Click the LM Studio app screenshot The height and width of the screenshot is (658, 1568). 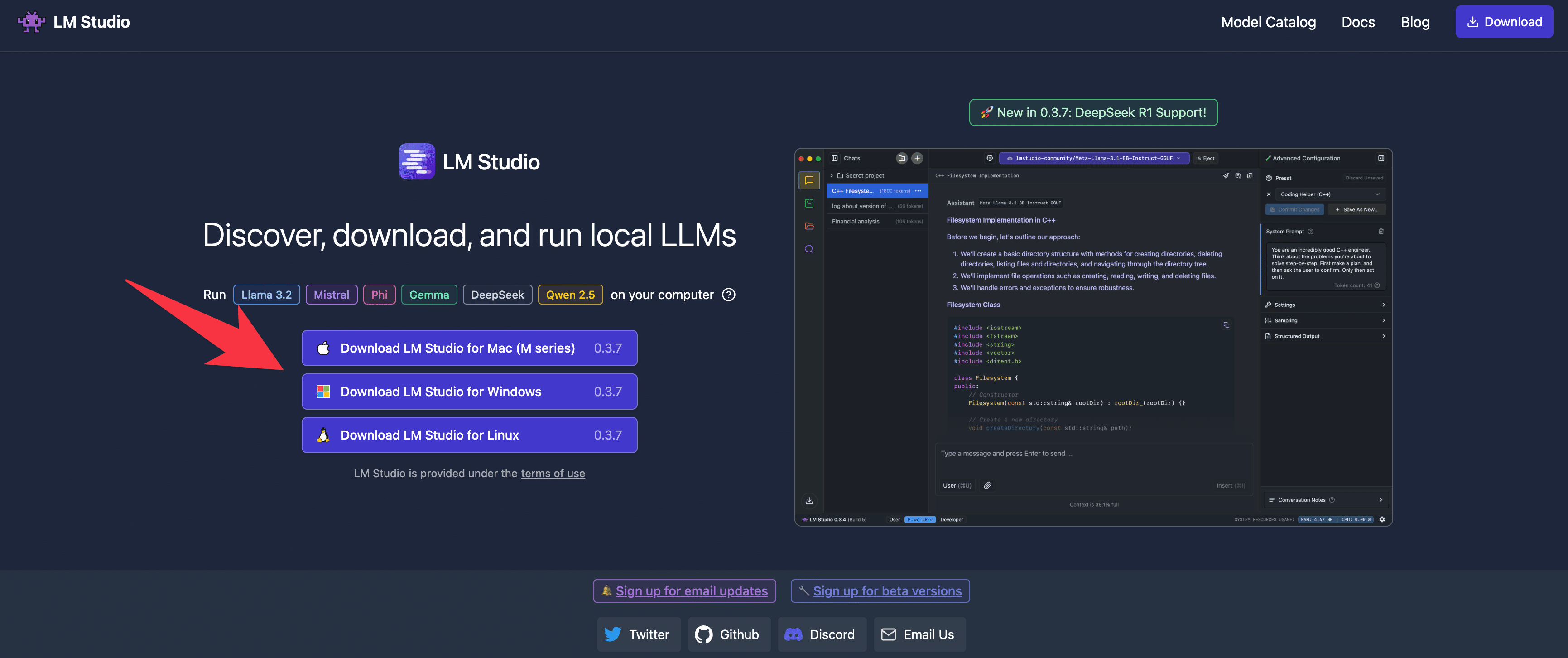pyautogui.click(x=1093, y=337)
